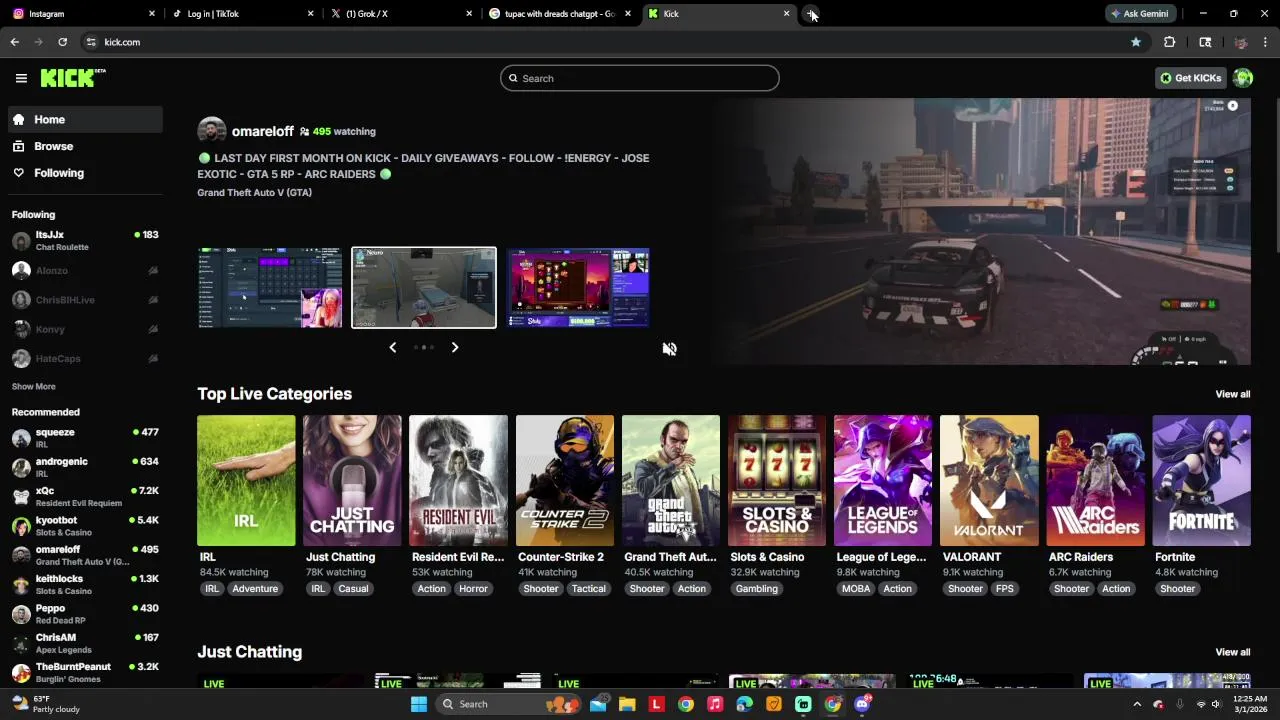This screenshot has width=1280, height=720.
Task: Unmute the featured stream
Action: [x=669, y=349]
